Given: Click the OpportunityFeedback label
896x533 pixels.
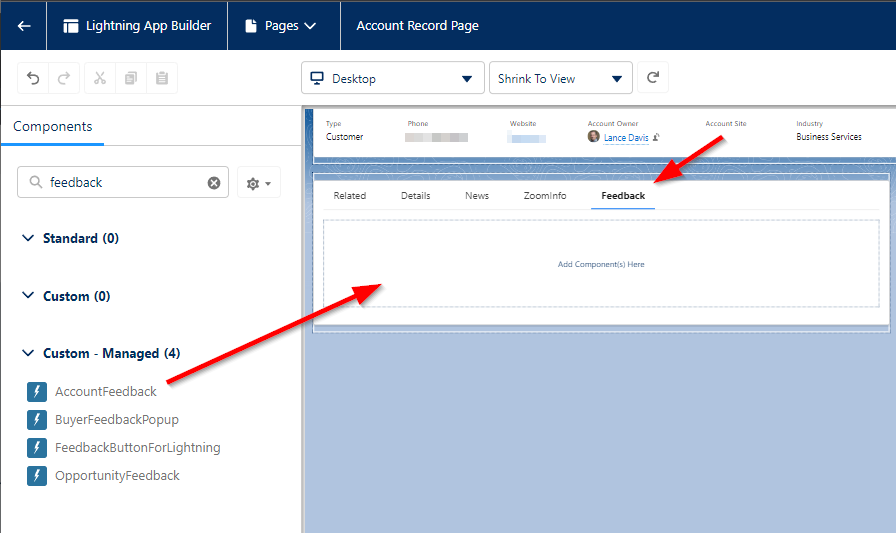Looking at the screenshot, I should pyautogui.click(x=117, y=475).
